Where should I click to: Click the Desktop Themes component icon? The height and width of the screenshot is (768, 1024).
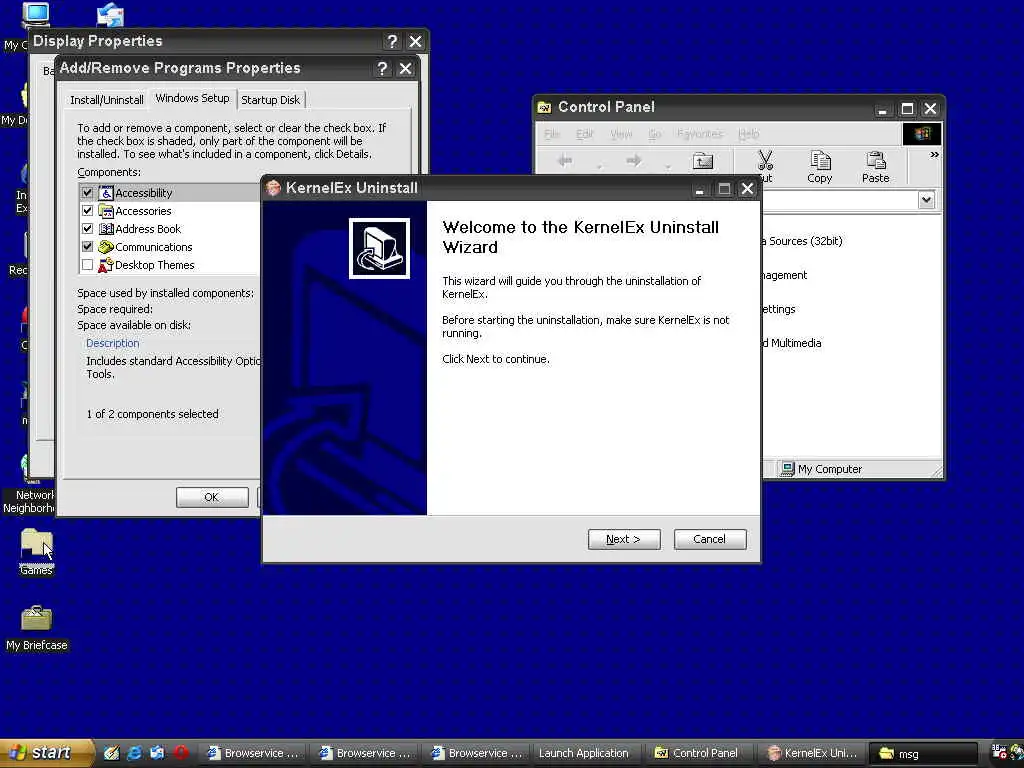(106, 264)
